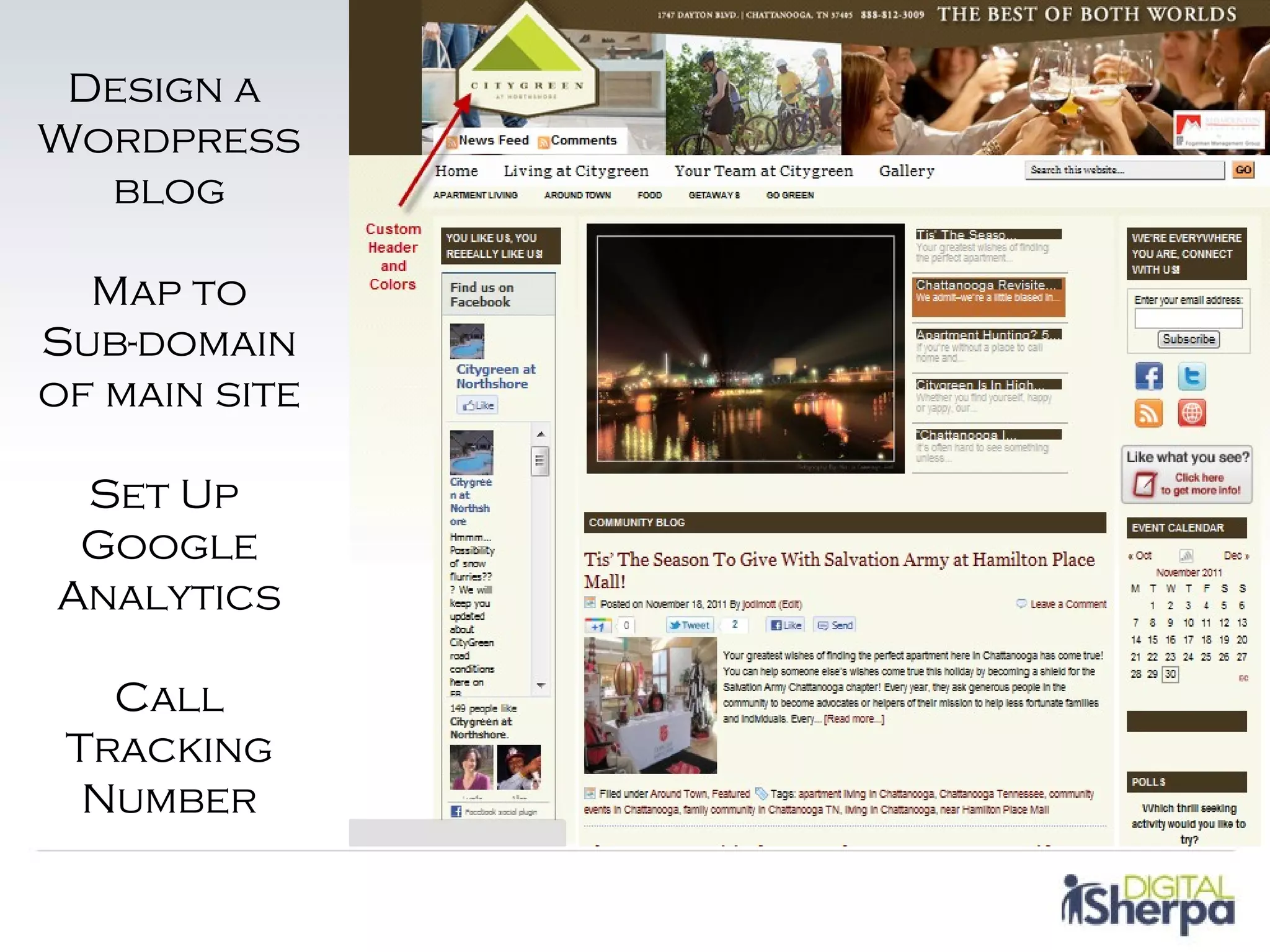Screen dimensions: 1270x952
Task: Click the woman's profile photo in Facebook fans
Action: [x=471, y=767]
